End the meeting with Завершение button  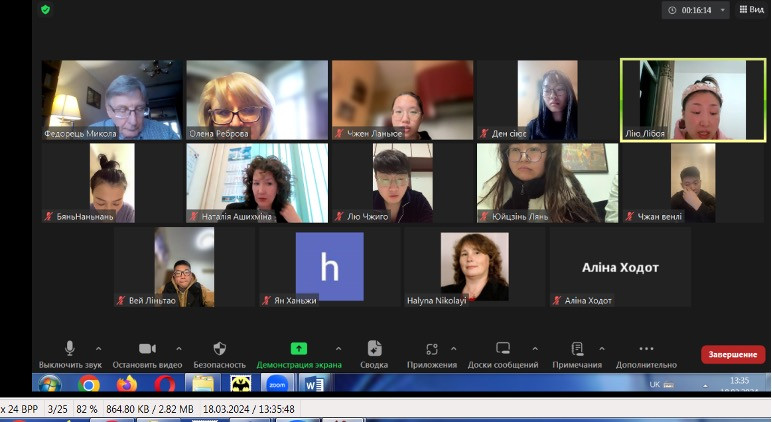click(x=733, y=355)
